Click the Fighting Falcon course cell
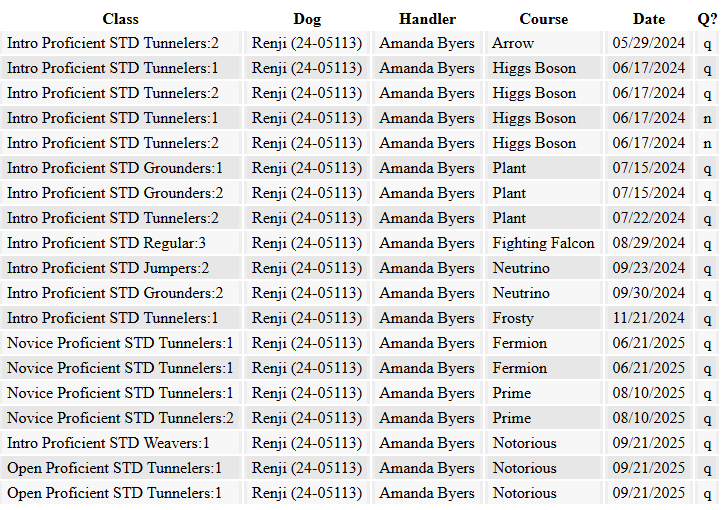The image size is (721, 510). [x=543, y=243]
